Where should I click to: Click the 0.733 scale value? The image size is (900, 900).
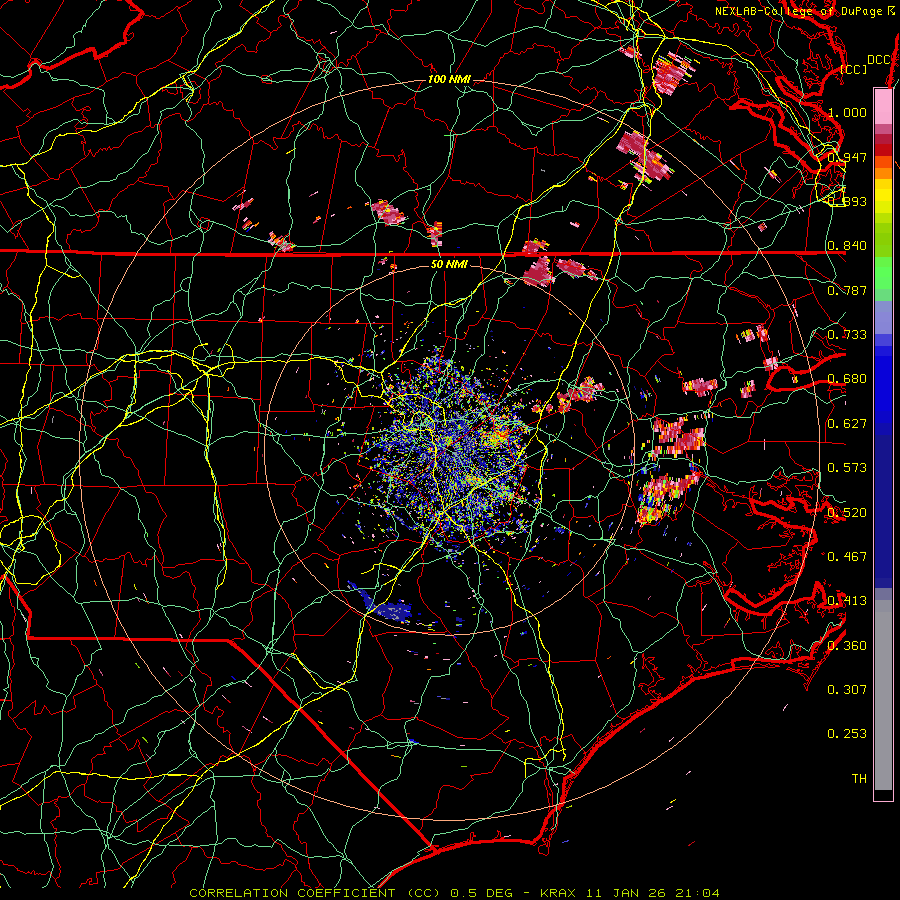point(847,335)
